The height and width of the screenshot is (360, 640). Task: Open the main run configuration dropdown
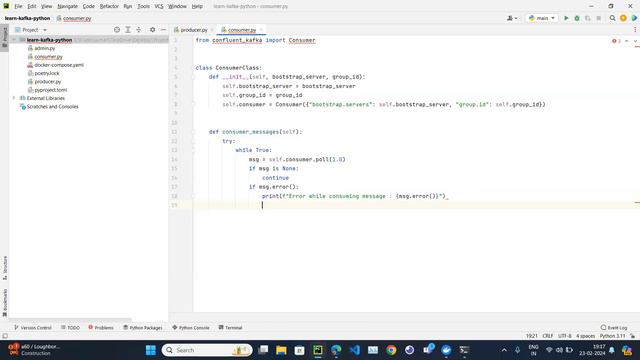point(542,18)
